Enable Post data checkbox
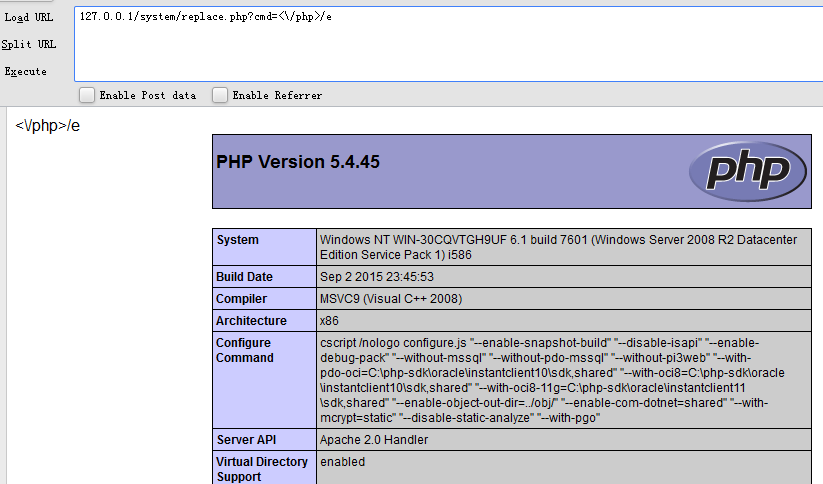823x484 pixels. click(87, 95)
